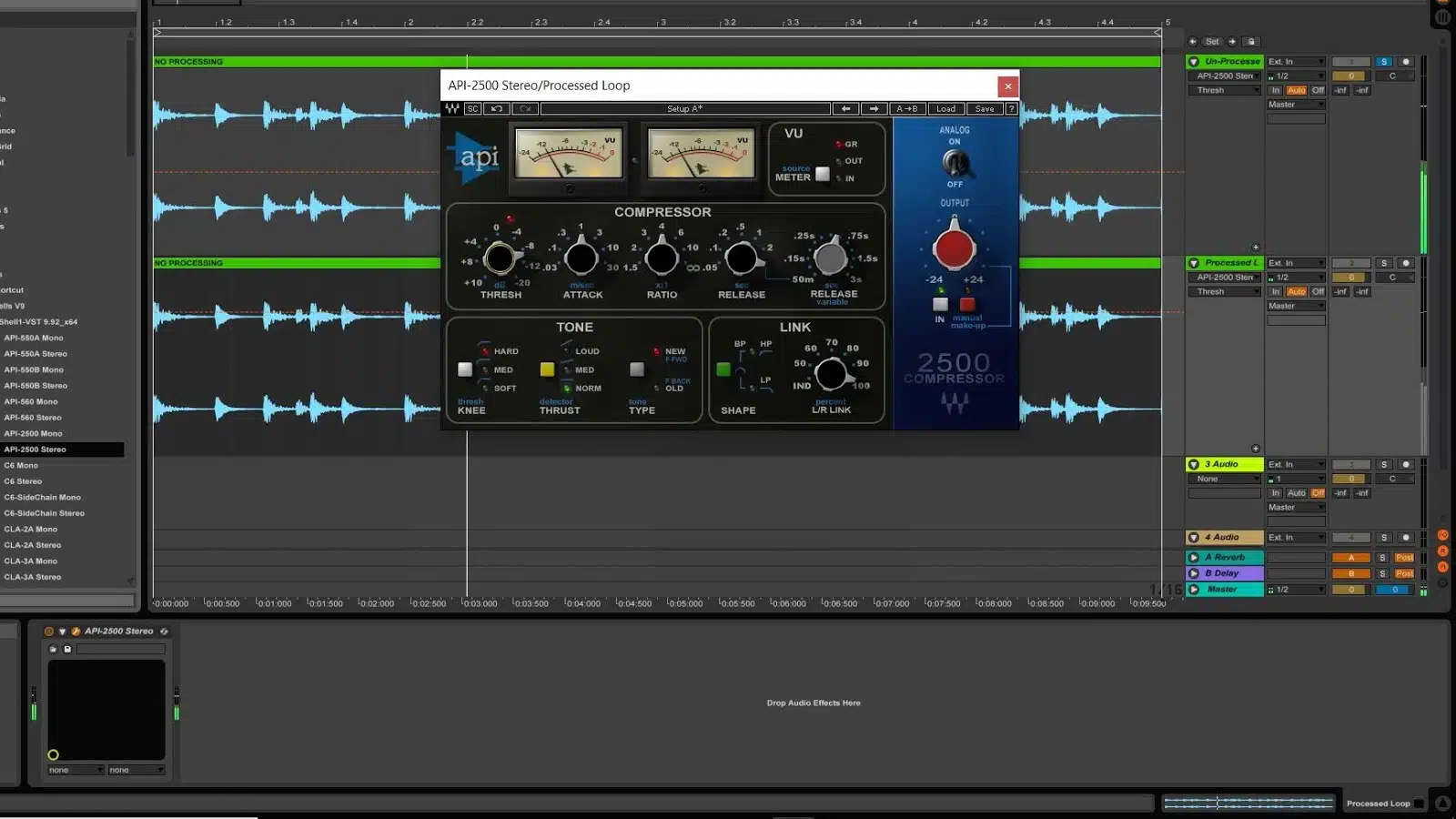This screenshot has width=1456, height=819.
Task: Toggle the red manual make-up button
Action: (x=967, y=305)
